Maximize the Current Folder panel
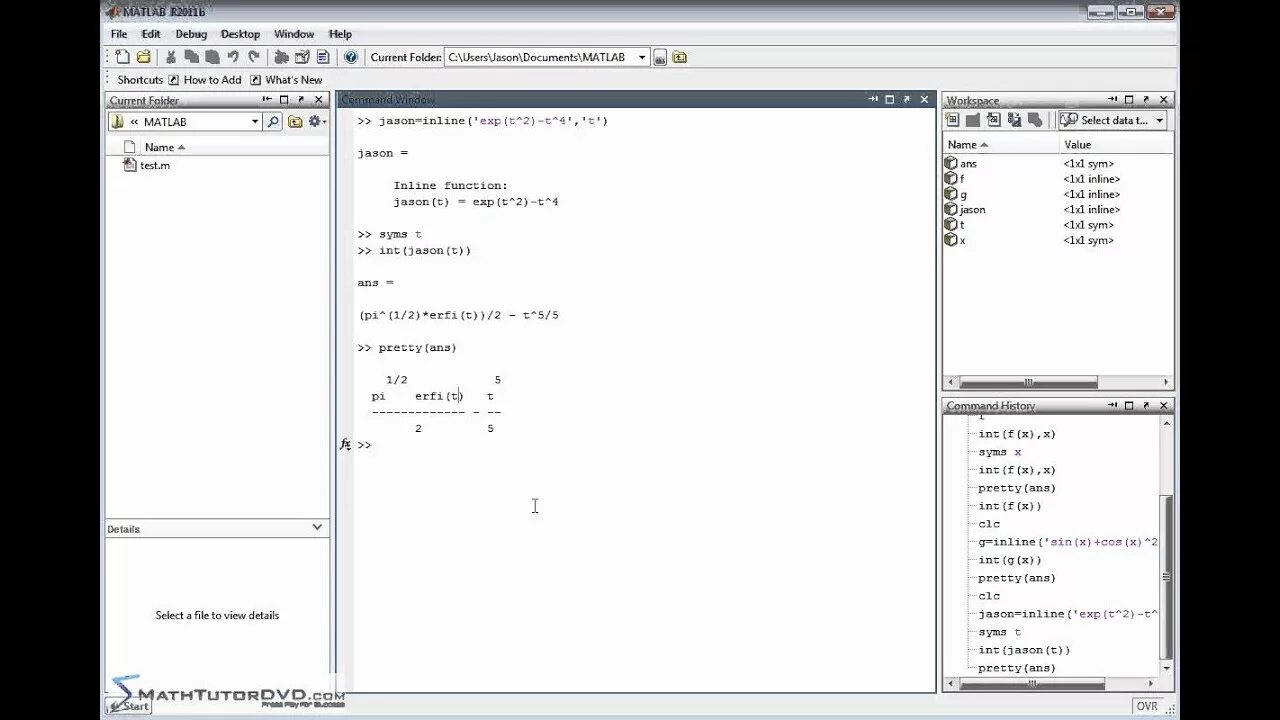This screenshot has height=720, width=1280. 284,99
